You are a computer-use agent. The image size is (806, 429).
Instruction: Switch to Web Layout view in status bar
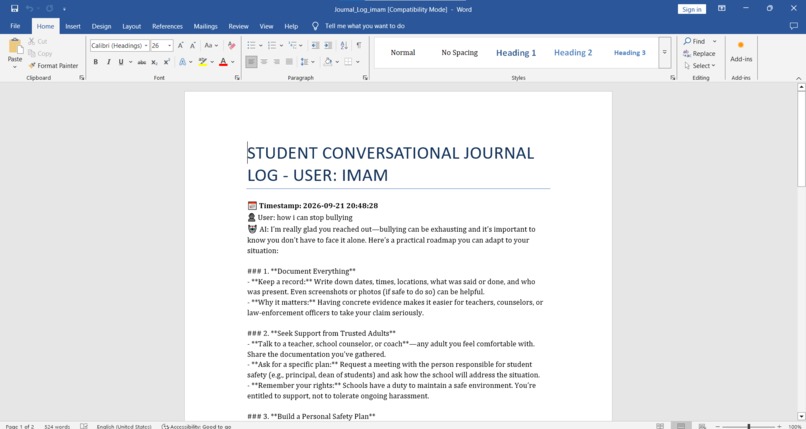coord(702,426)
